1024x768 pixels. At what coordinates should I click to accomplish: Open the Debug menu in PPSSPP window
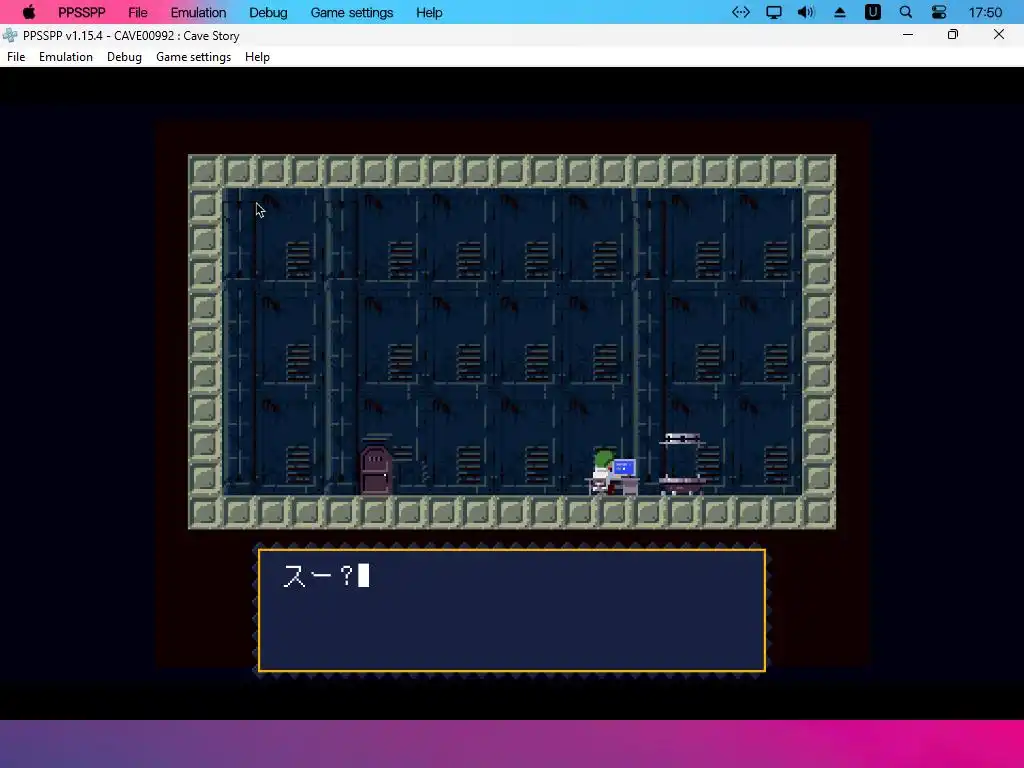pyautogui.click(x=124, y=57)
